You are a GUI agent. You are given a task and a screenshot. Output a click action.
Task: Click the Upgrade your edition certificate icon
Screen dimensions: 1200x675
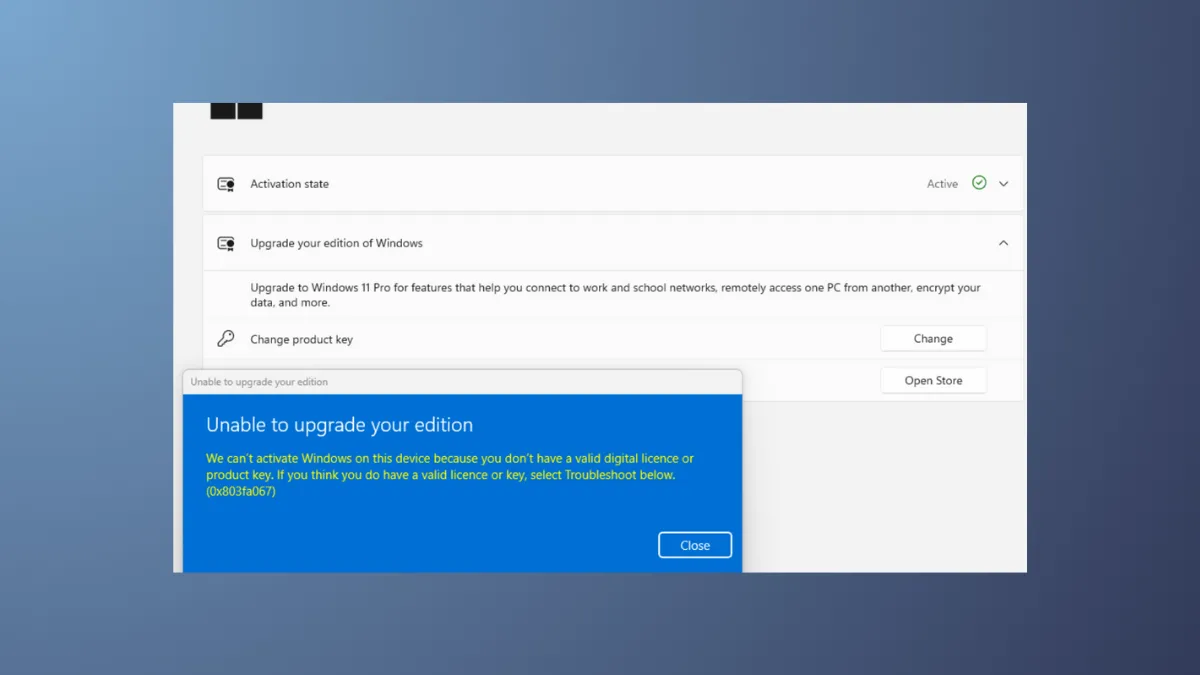point(226,243)
